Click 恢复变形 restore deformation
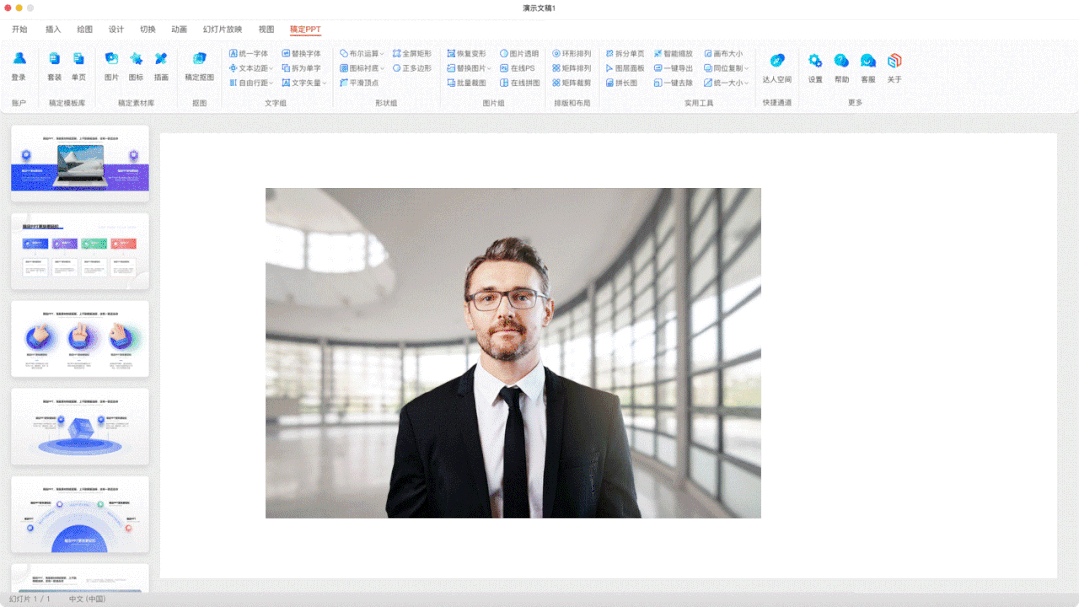 tap(467, 54)
